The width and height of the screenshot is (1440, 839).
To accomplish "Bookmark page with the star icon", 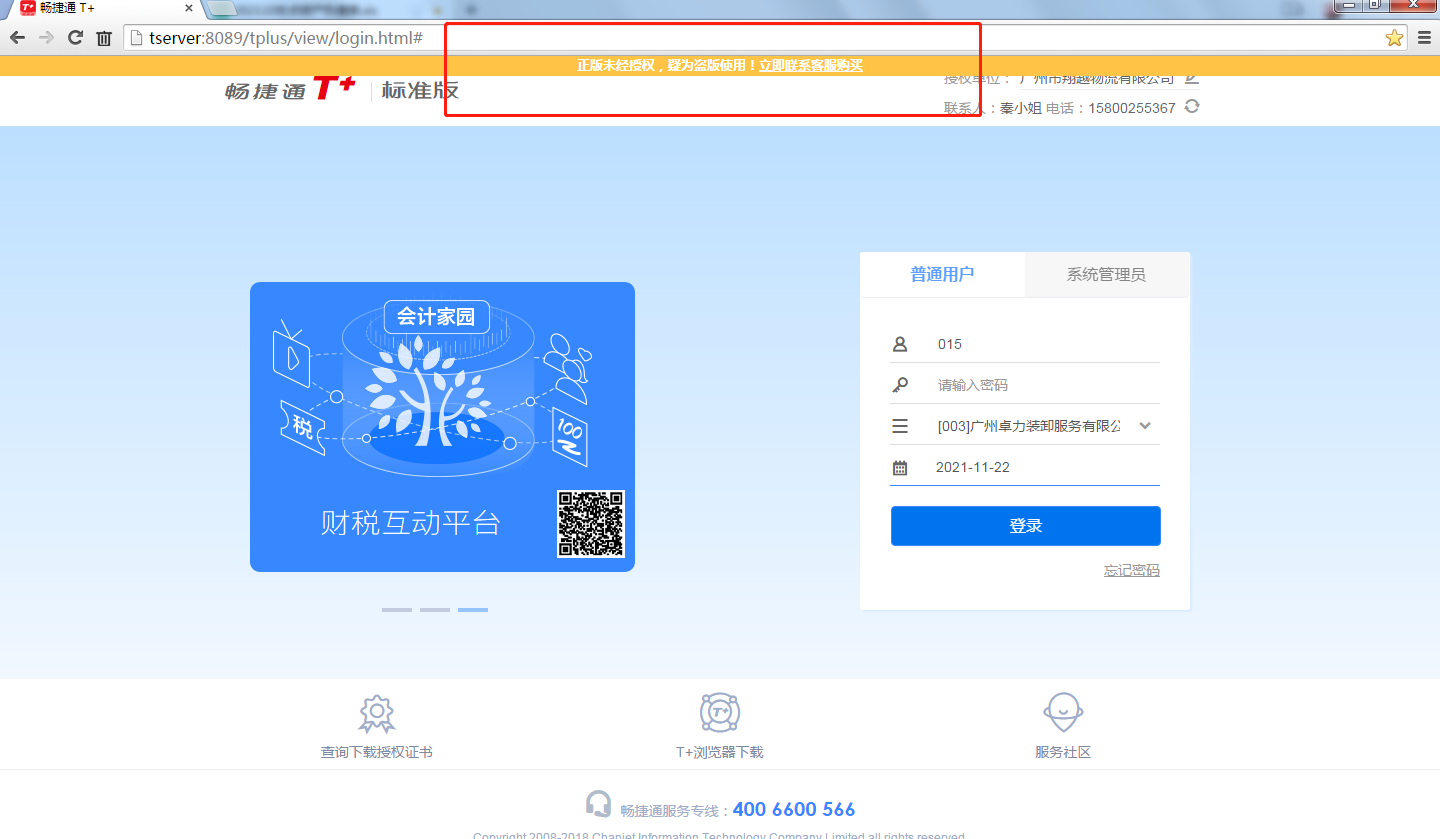I will coord(1394,38).
